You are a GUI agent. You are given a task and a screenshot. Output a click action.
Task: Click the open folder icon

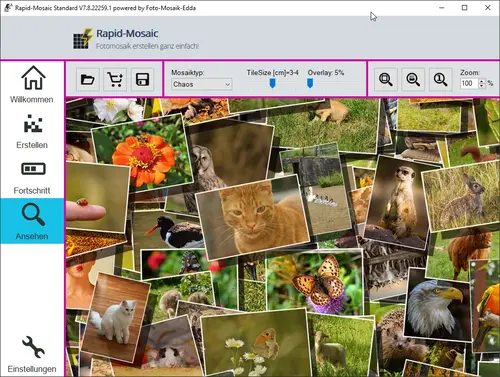tap(88, 80)
